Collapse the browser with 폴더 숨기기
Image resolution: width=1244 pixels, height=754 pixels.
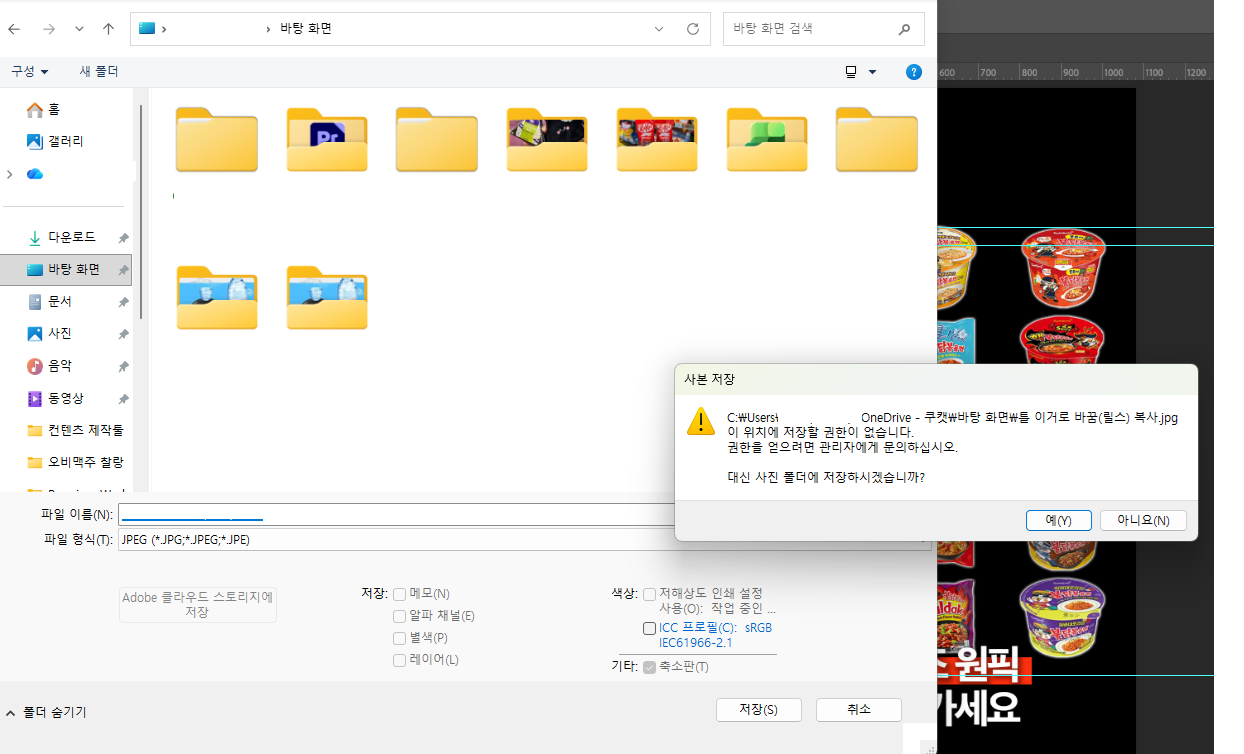(46, 712)
